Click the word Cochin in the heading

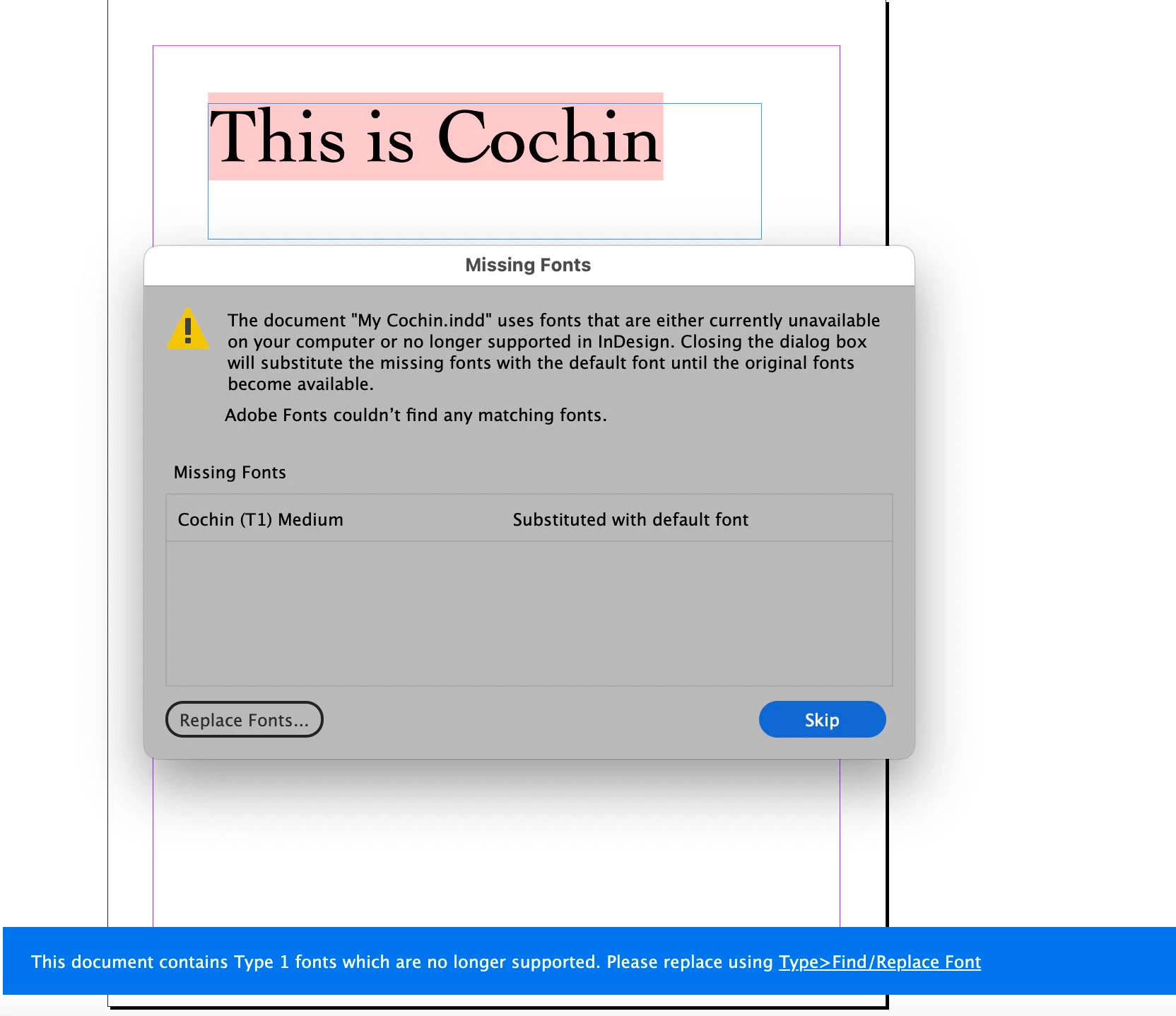548,137
